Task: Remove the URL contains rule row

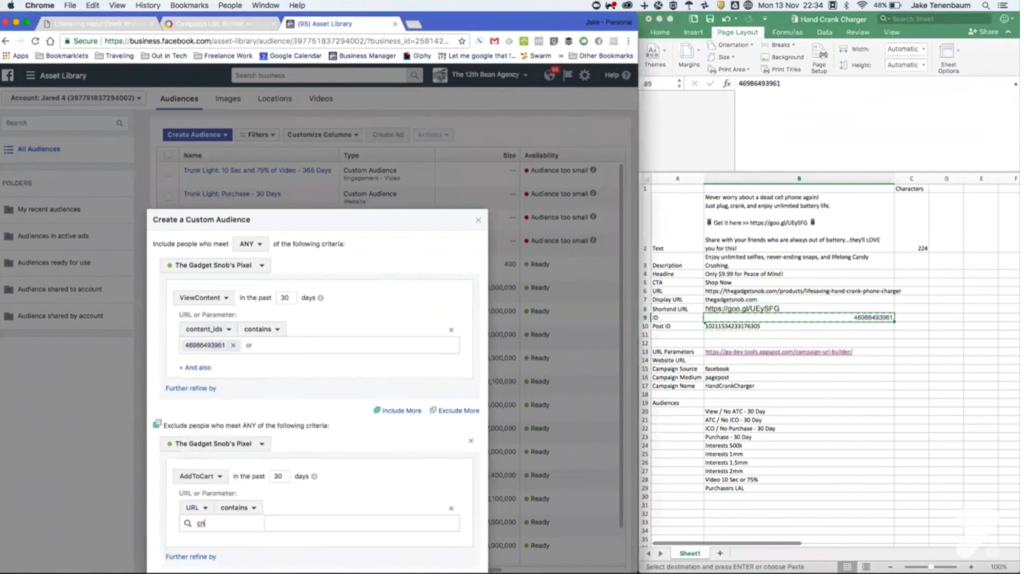Action: [451, 508]
